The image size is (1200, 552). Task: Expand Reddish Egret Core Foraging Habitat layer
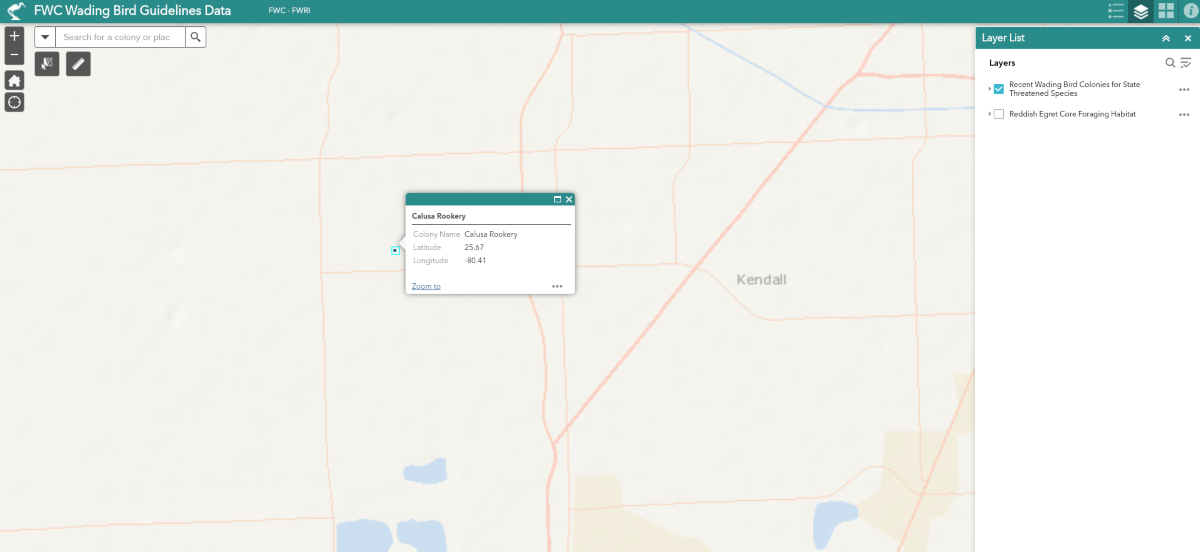click(989, 114)
